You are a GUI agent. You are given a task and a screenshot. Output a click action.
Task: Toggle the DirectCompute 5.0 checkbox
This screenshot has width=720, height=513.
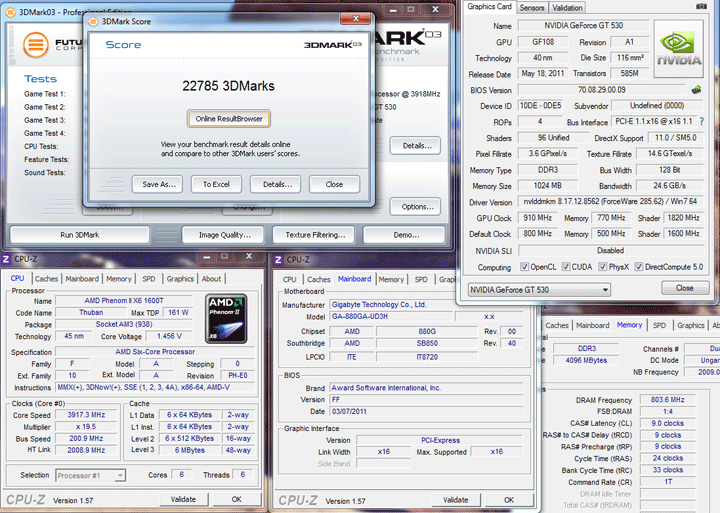coord(639,267)
